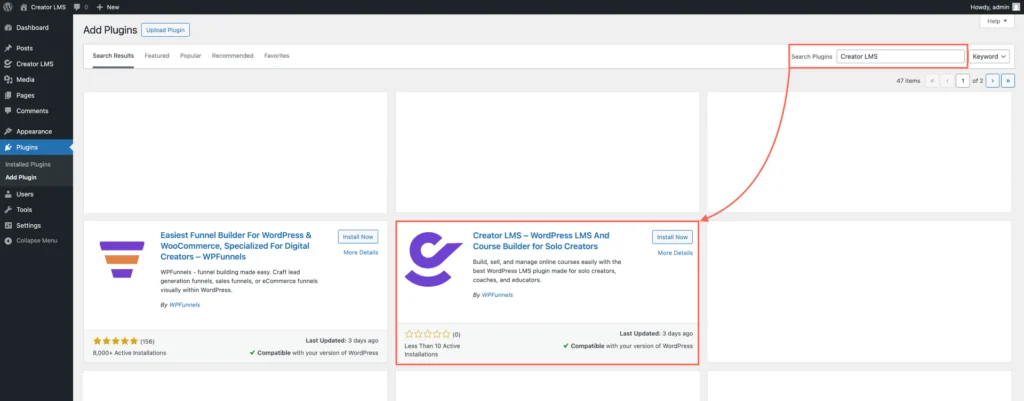Open the Installed Plugins submenu

[27, 165]
